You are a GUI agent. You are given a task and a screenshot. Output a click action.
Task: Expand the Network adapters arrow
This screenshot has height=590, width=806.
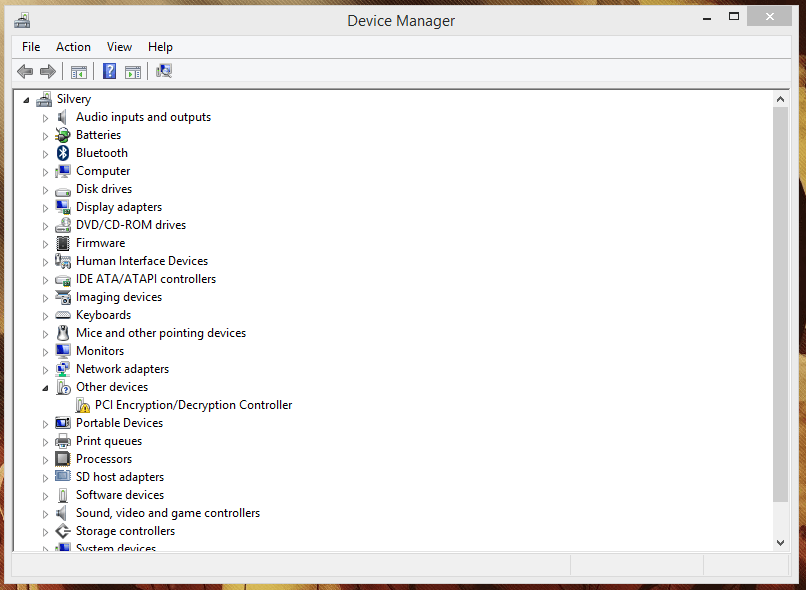coord(45,370)
